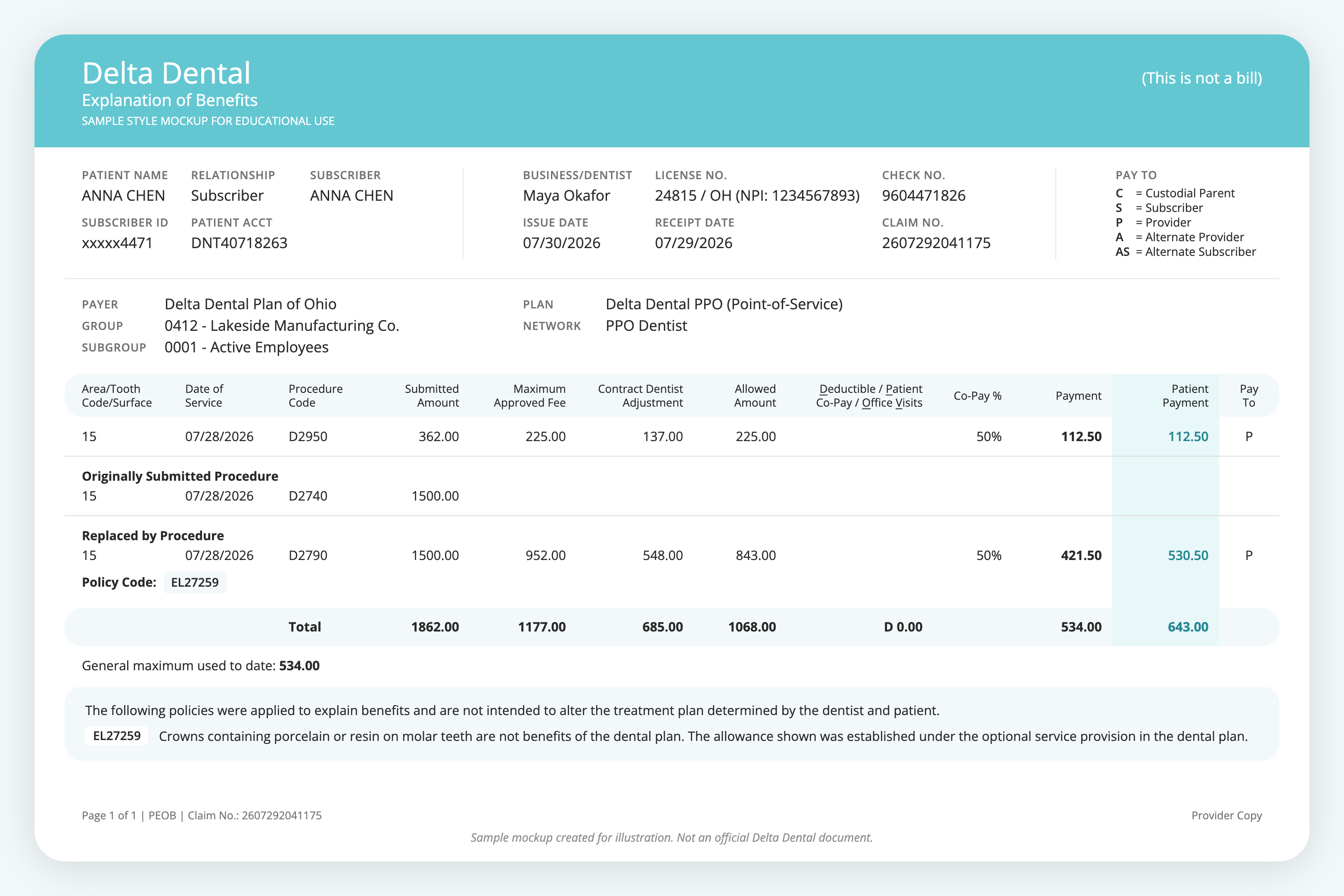
Task: Select procedure code 'D2740'
Action: 308,496
